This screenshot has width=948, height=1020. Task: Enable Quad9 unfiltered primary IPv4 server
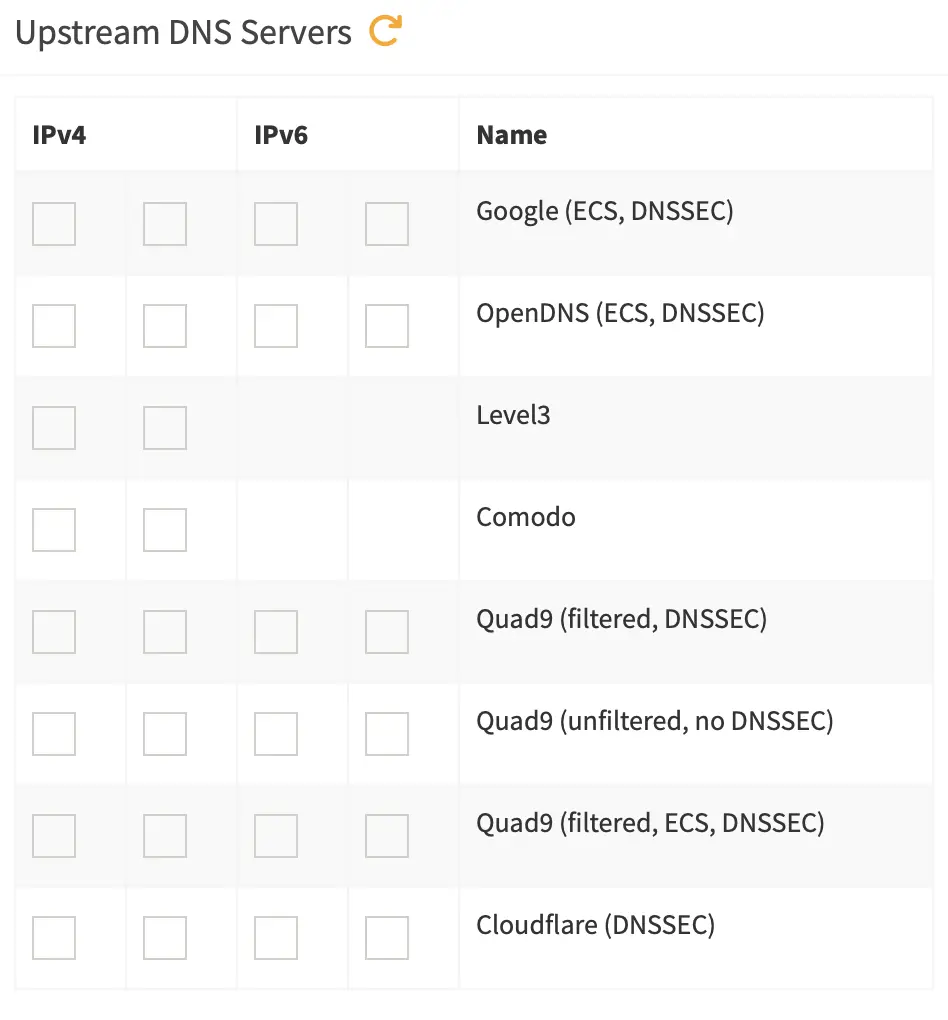point(53,733)
